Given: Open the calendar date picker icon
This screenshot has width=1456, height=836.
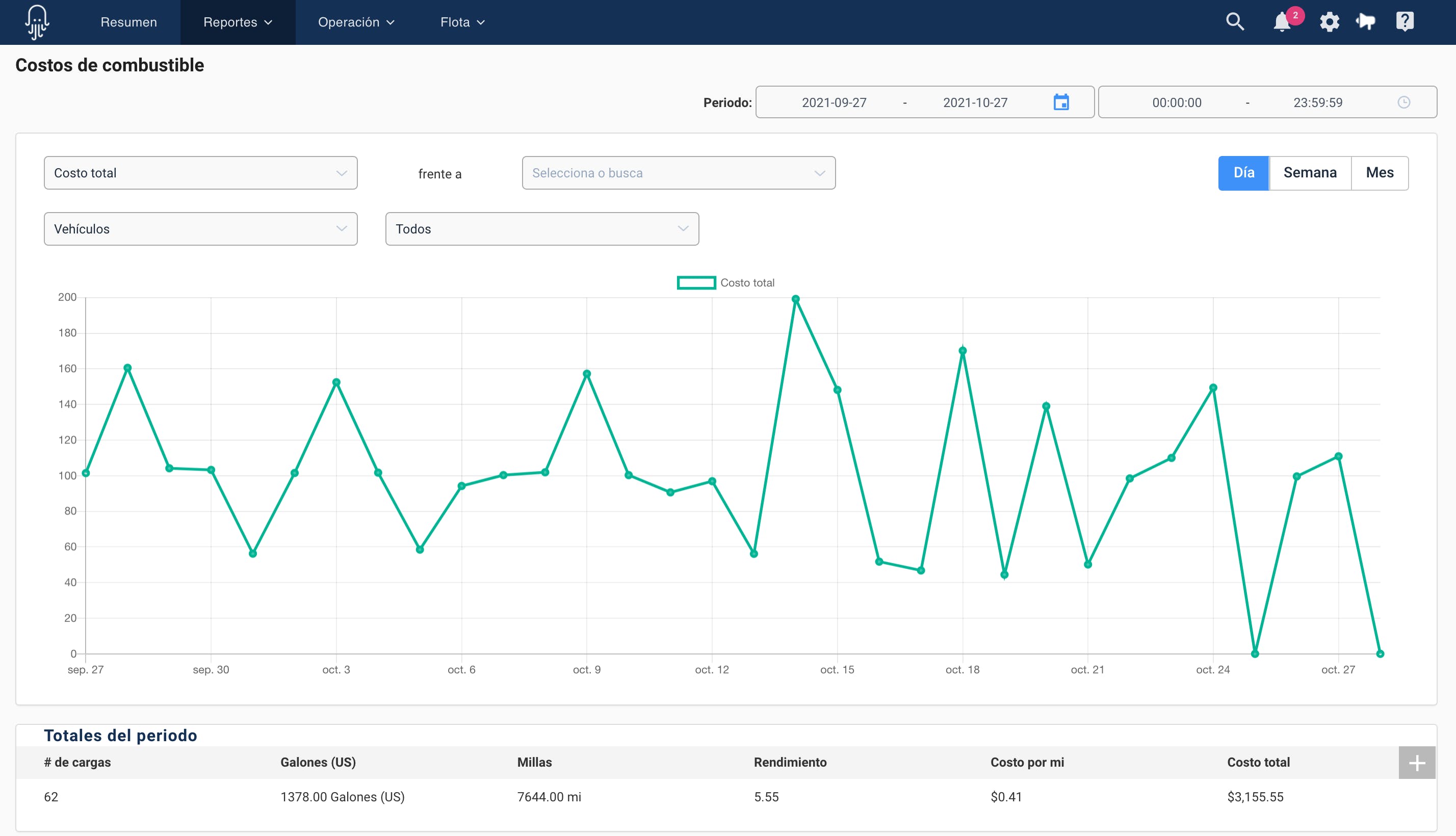Looking at the screenshot, I should (1061, 102).
